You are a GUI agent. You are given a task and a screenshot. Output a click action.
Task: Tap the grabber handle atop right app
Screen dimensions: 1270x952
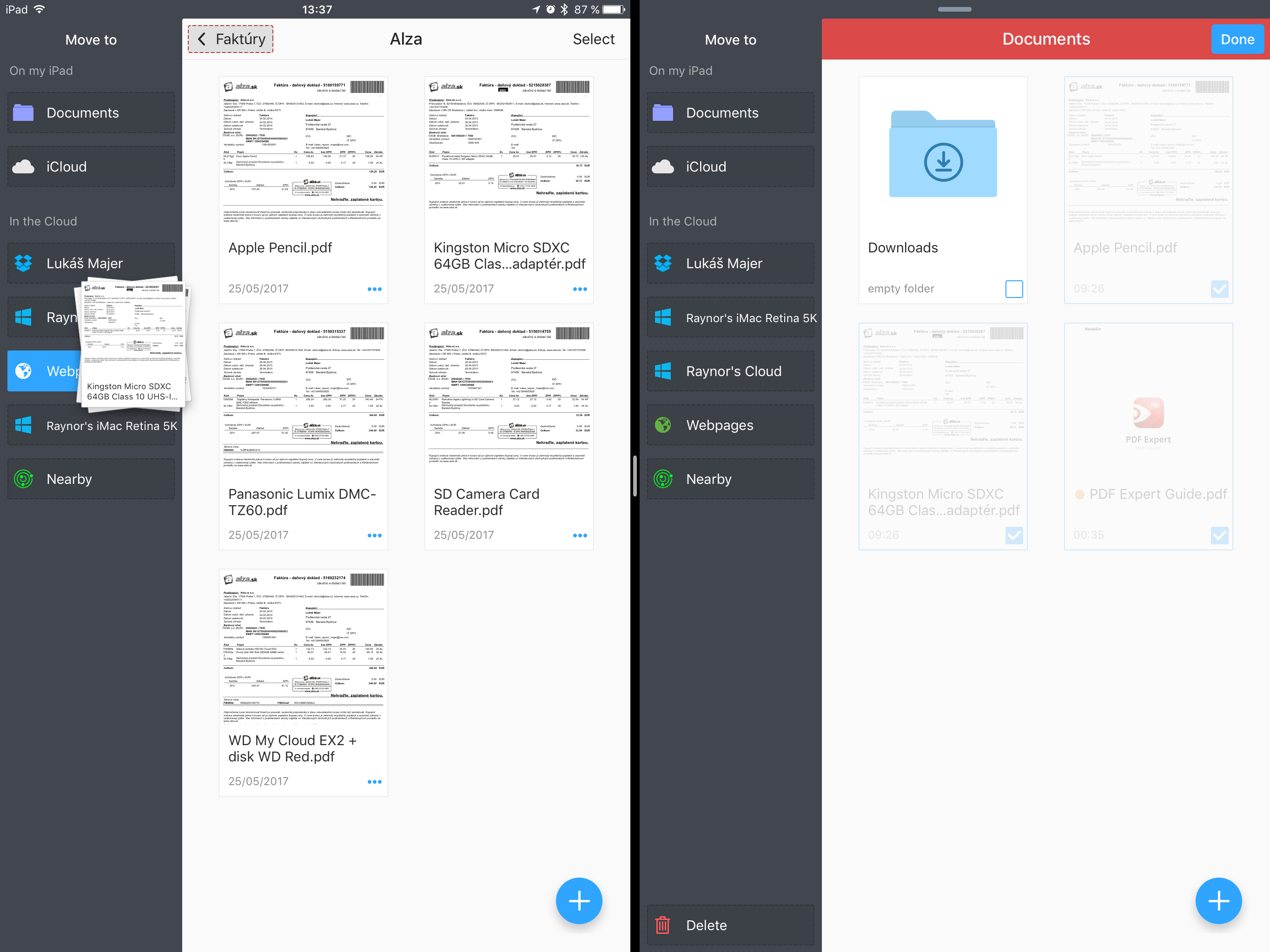[954, 9]
